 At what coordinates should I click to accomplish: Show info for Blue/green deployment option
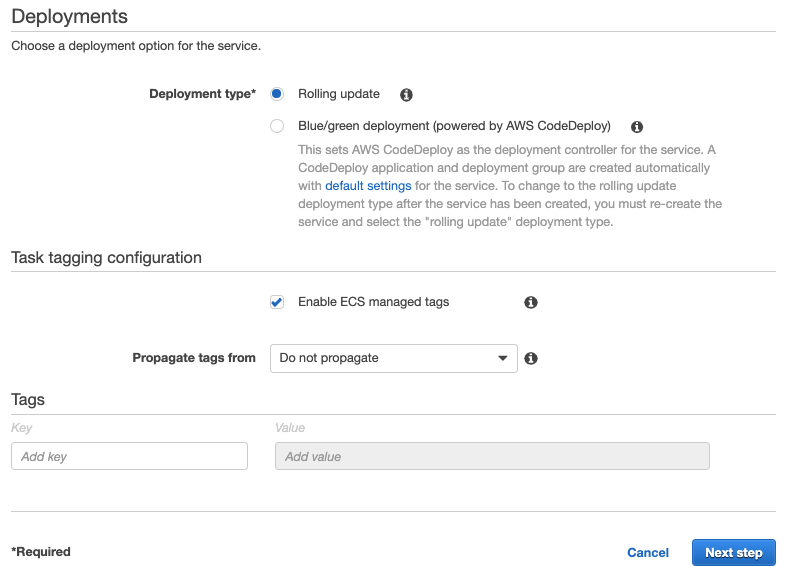pos(637,126)
